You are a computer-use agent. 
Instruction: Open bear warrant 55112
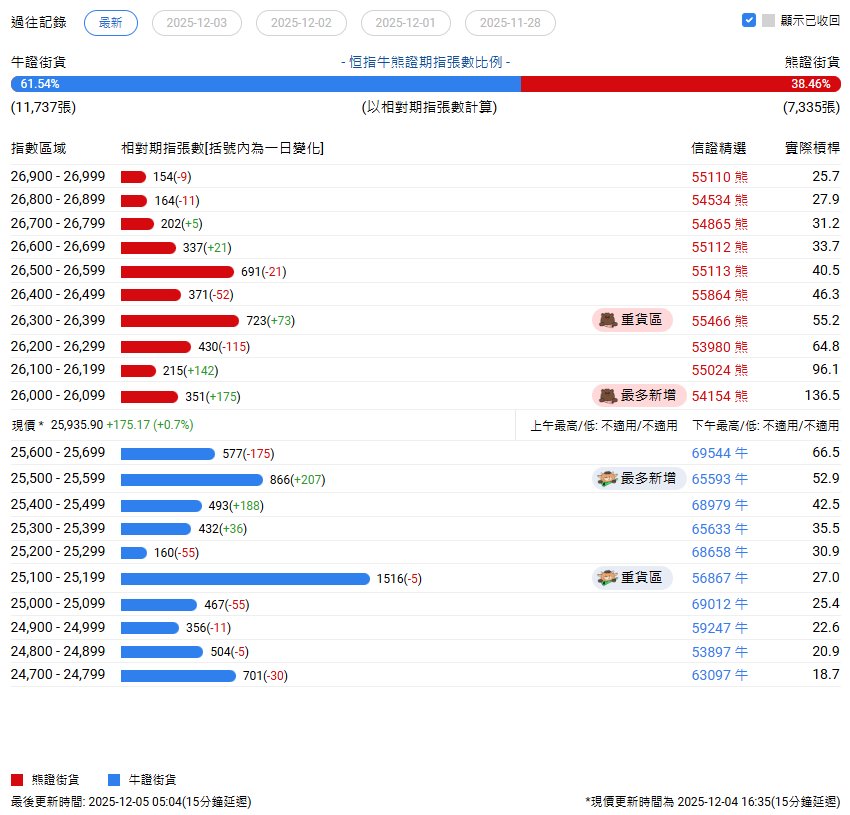(x=719, y=247)
